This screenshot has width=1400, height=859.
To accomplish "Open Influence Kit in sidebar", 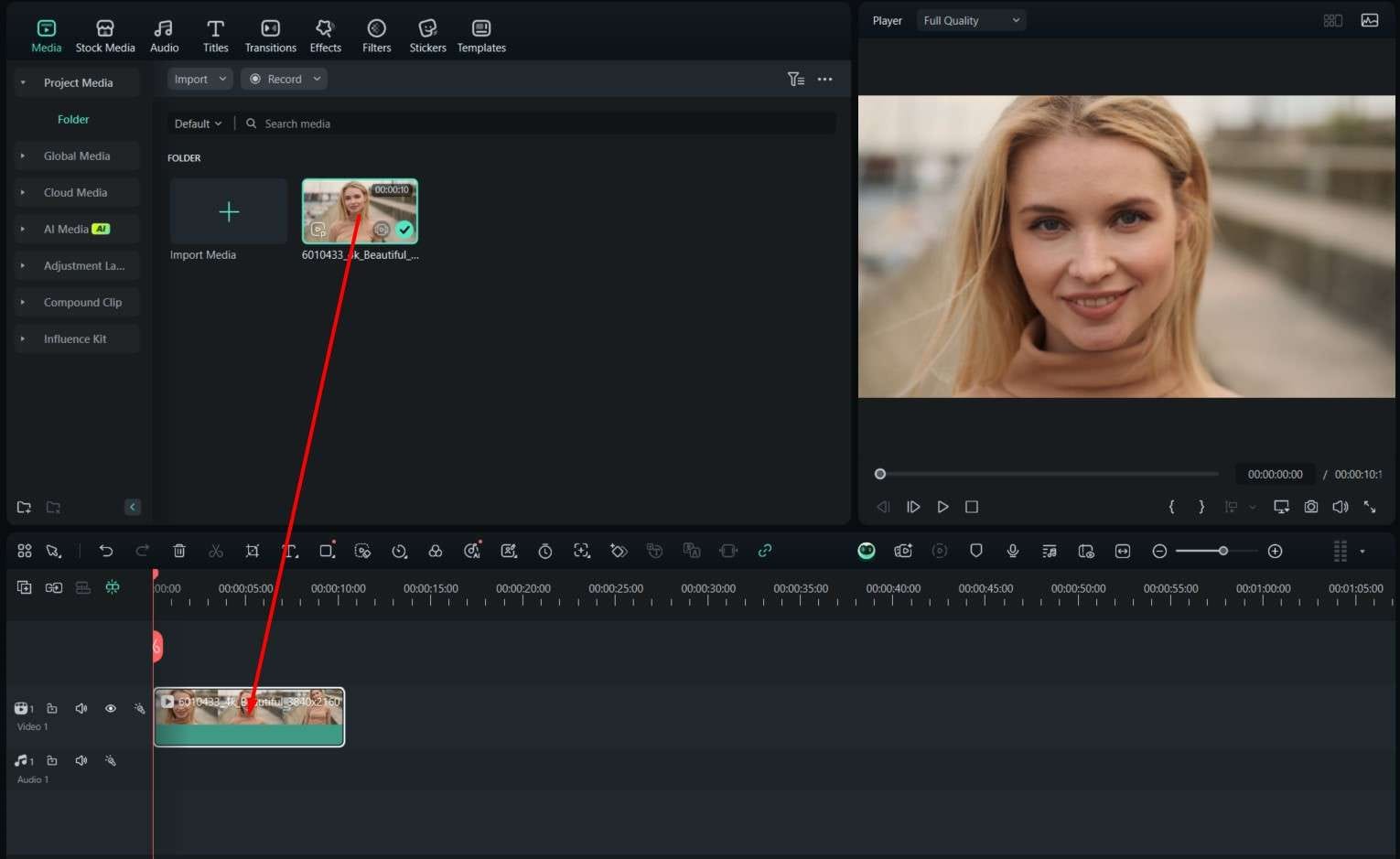I will point(75,339).
